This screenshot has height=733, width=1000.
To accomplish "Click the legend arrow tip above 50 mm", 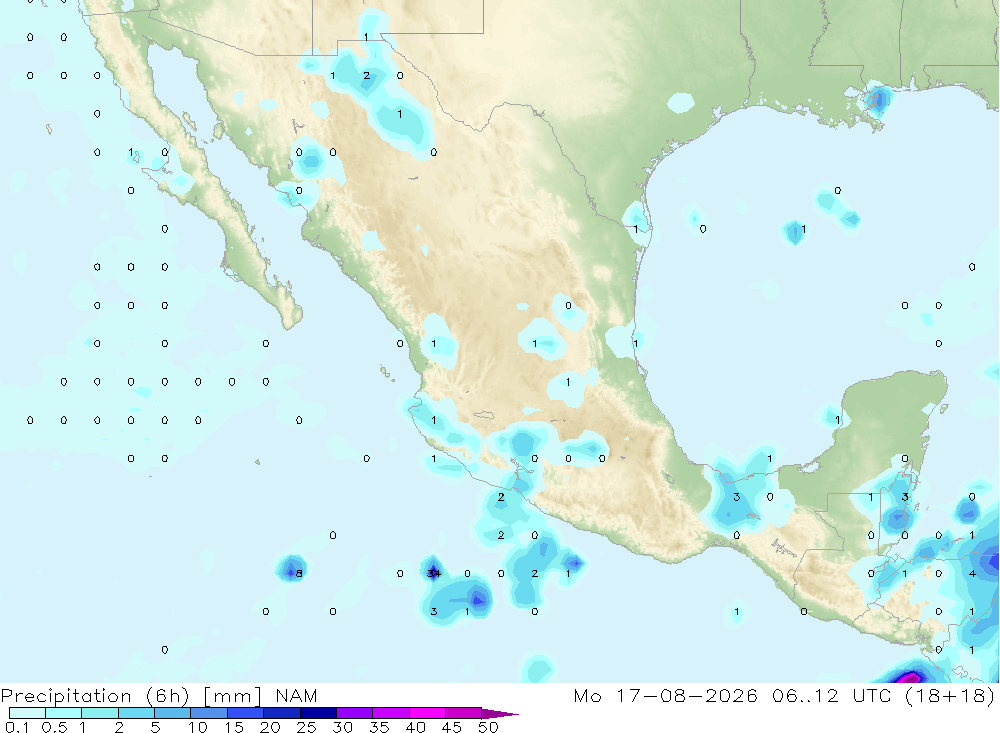I will point(501,714).
